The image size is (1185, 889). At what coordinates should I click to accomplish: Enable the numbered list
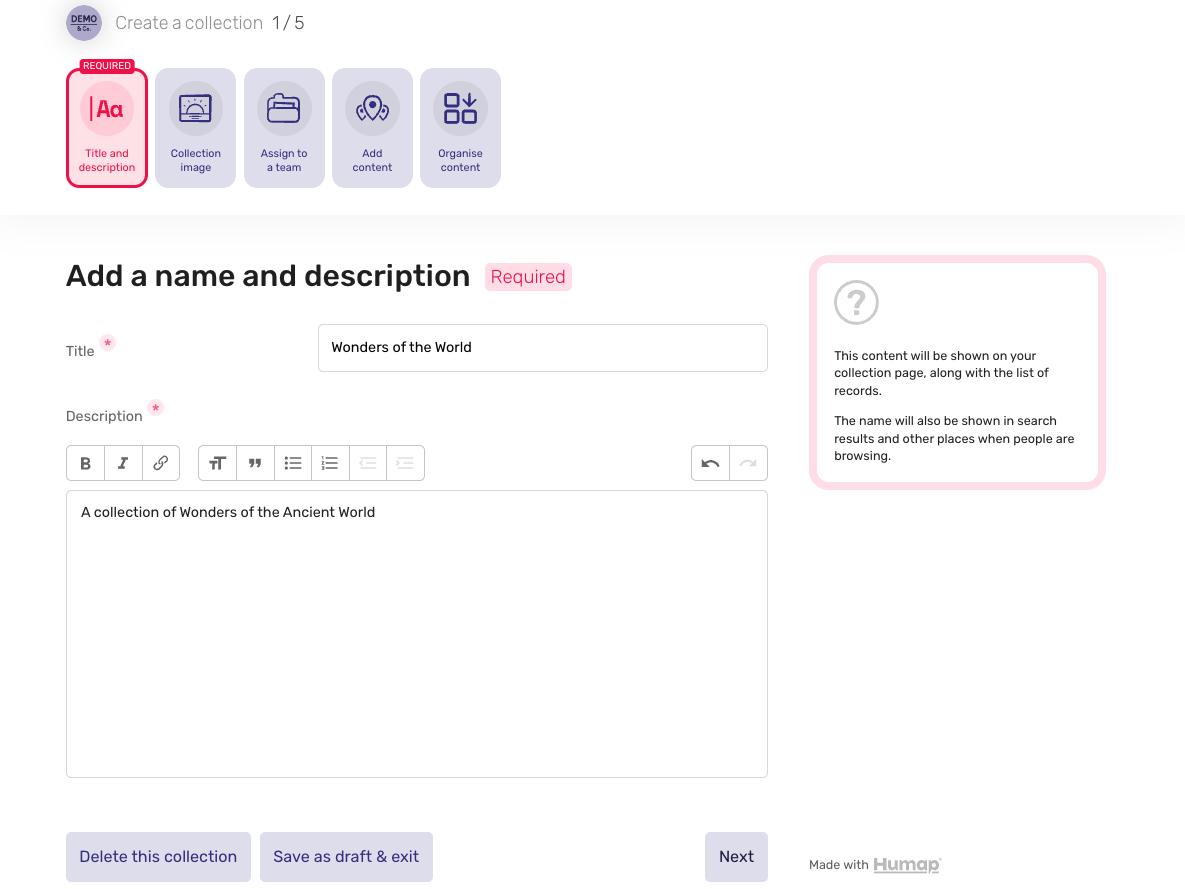pyautogui.click(x=330, y=462)
